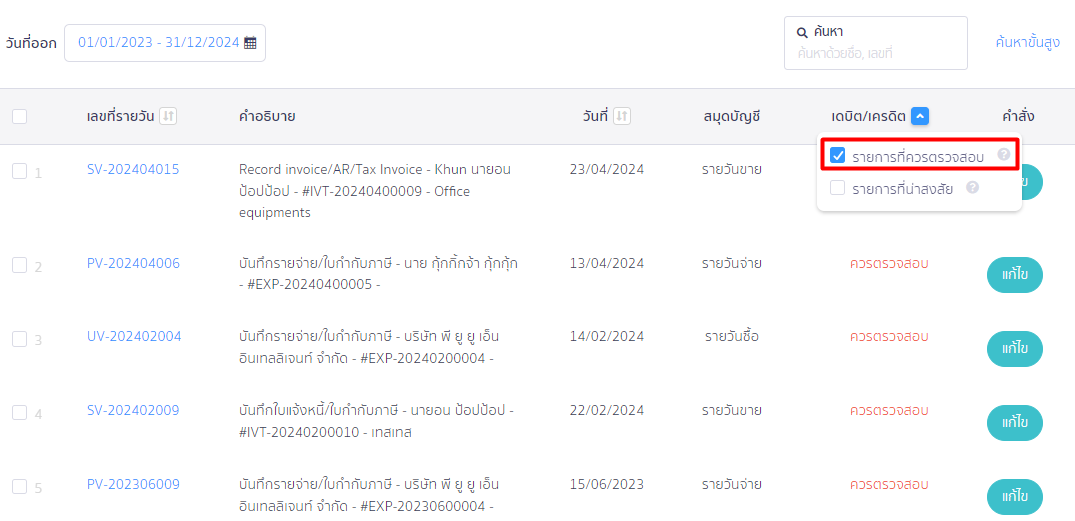The height and width of the screenshot is (521, 1075).
Task: Collapse the เดบิต/เครดิต filter dropdown
Action: 920,117
